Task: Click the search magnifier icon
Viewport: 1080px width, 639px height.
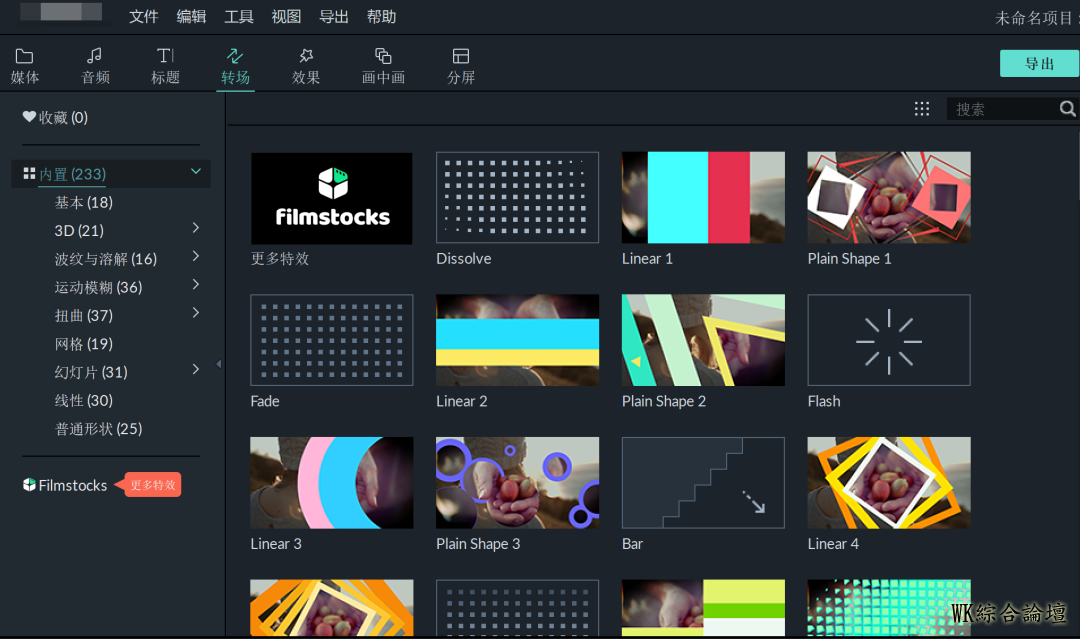Action: tap(1067, 109)
